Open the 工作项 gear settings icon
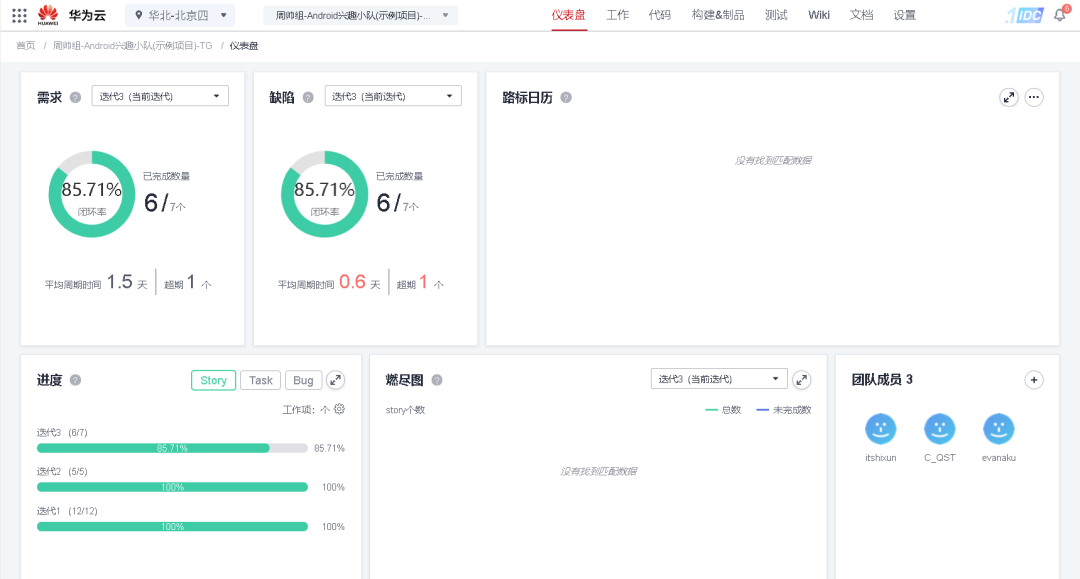The image size is (1080, 579). (340, 409)
